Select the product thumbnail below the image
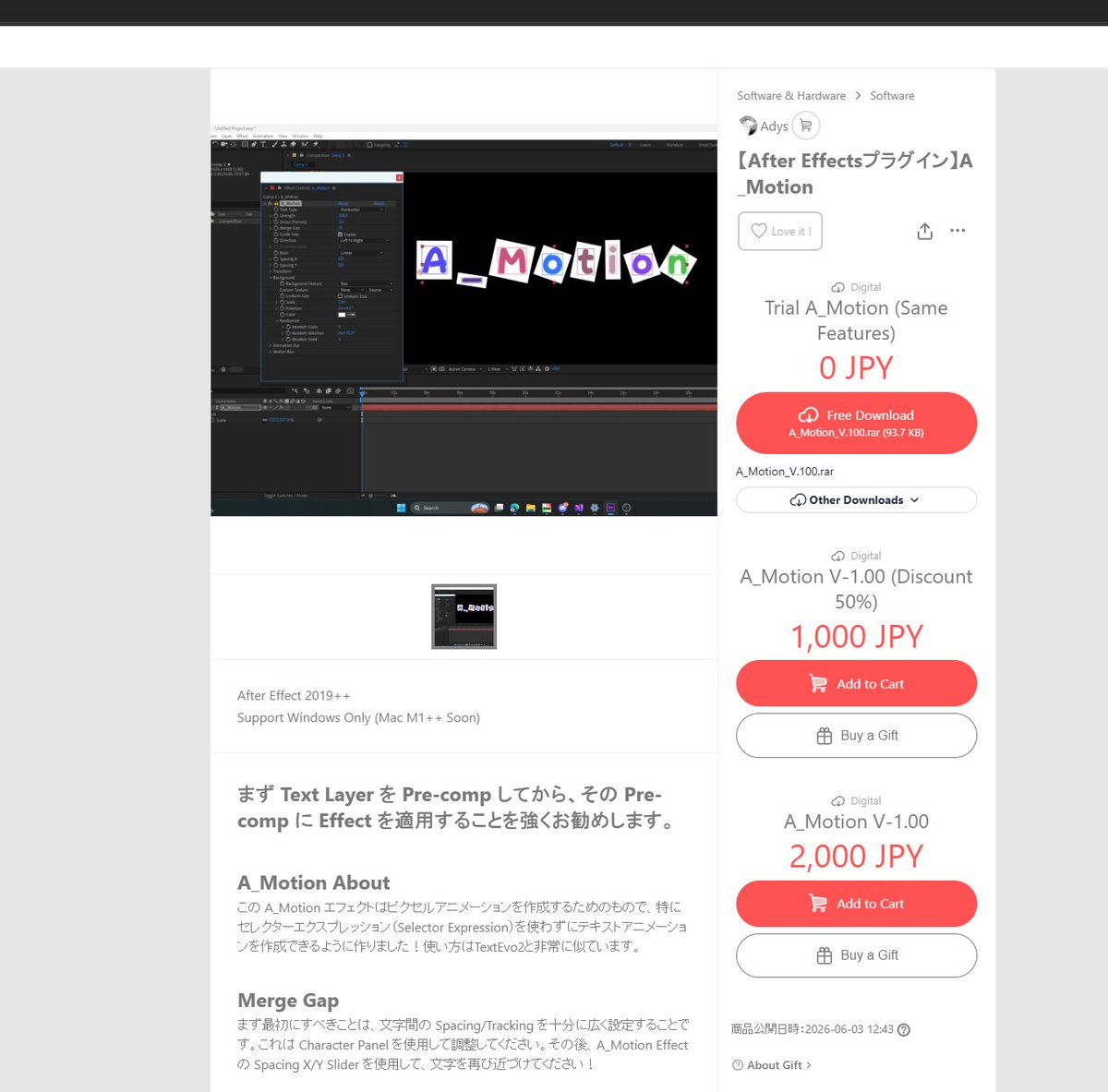 (x=464, y=617)
